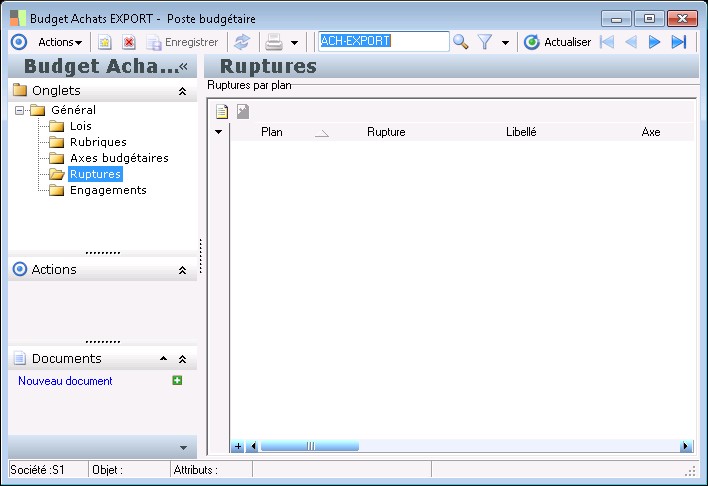Click the Documents single up arrow
Image resolution: width=708 pixels, height=486 pixels.
pos(163,359)
